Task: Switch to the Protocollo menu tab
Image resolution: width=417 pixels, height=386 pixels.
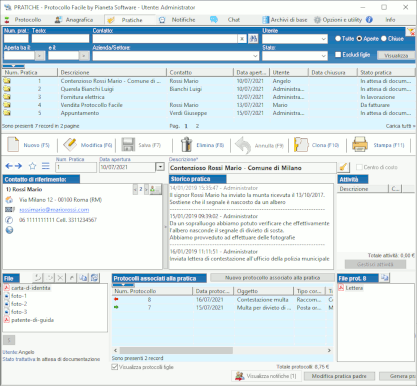Action: pos(23,20)
